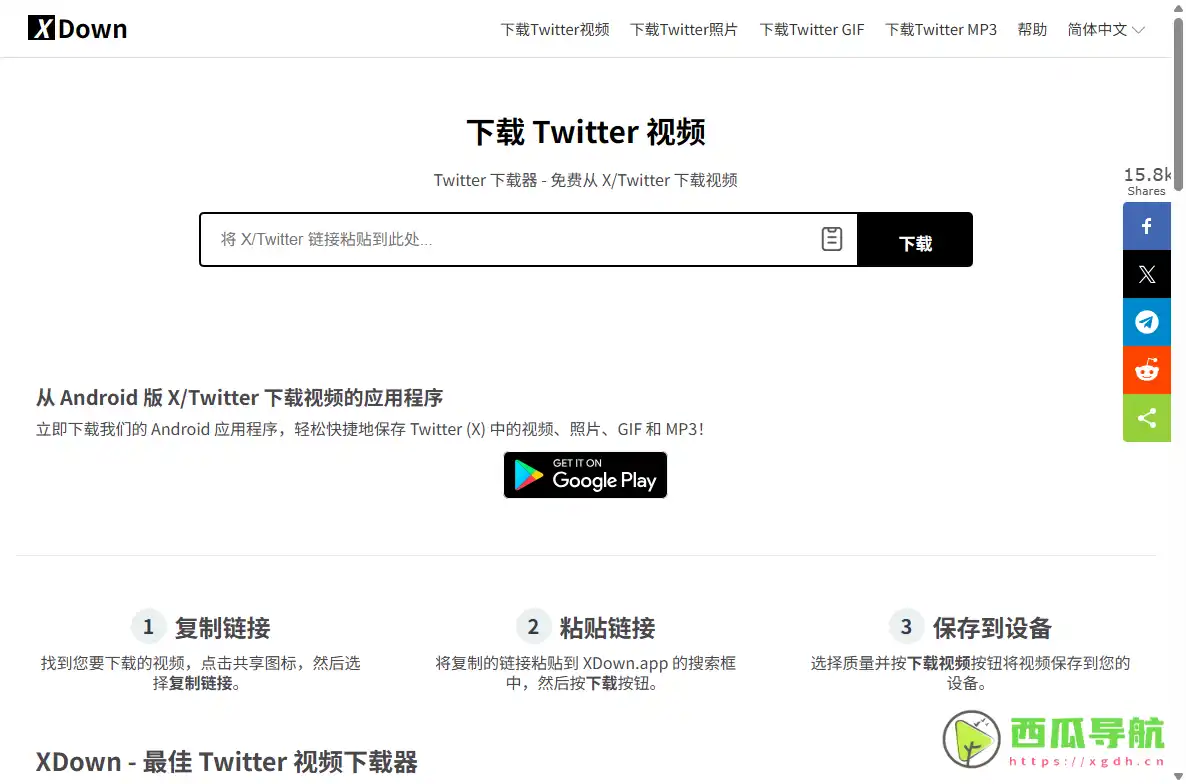1186x784 pixels.
Task: Click the 复制链接 step heading
Action: (x=222, y=628)
